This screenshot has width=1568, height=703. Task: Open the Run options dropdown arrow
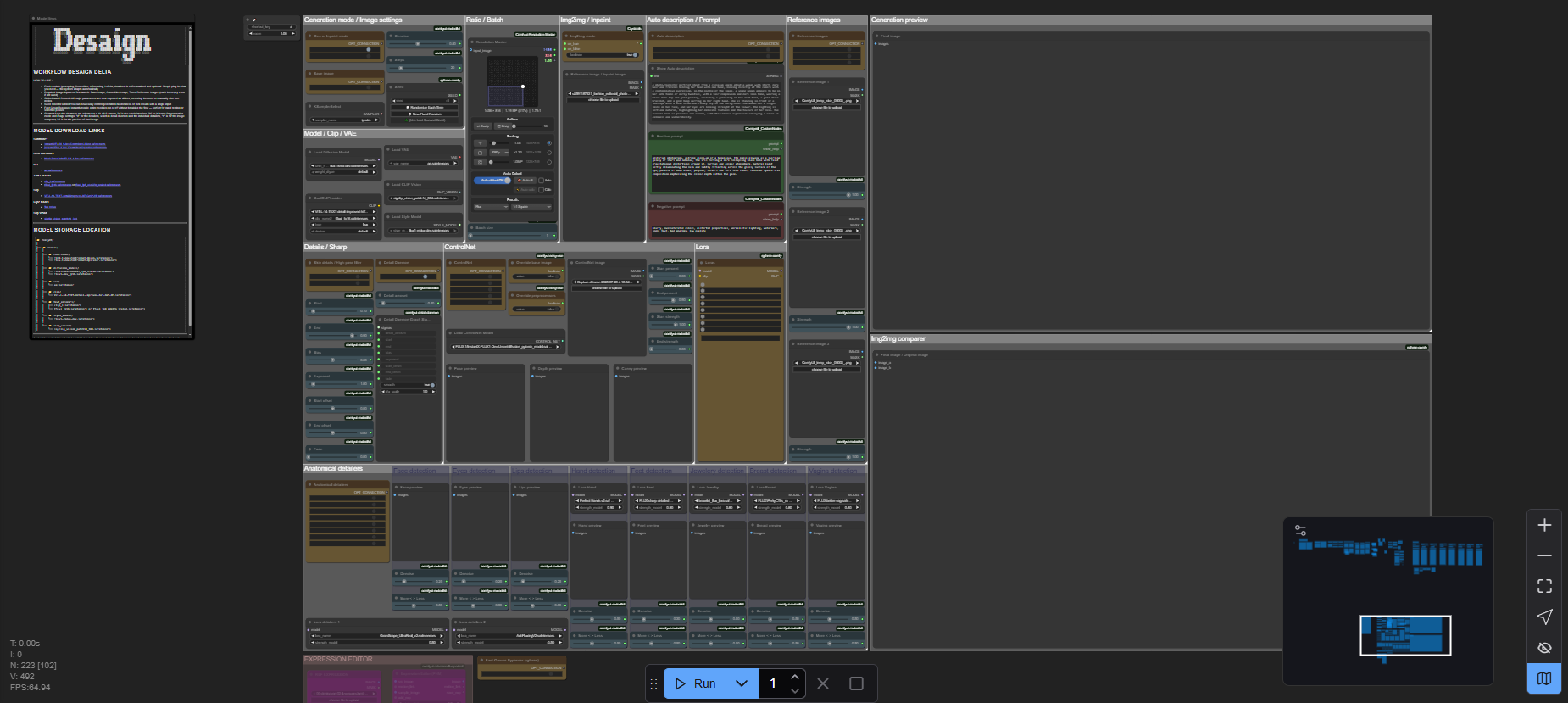(742, 683)
